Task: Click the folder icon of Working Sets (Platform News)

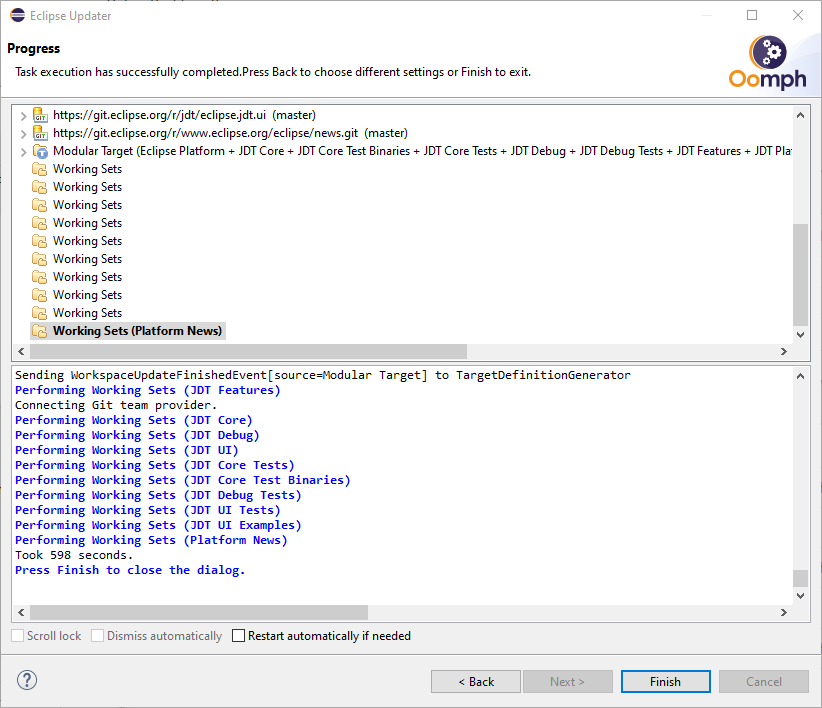Action: point(39,331)
